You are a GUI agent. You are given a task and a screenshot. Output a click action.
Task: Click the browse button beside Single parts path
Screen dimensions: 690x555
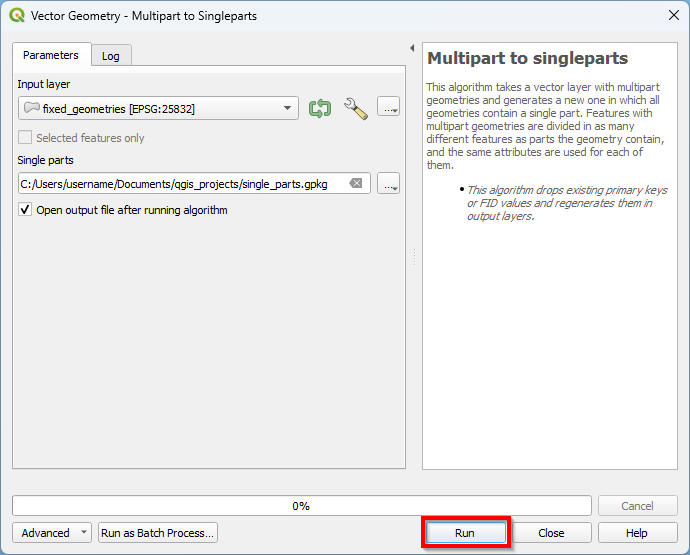[x=389, y=183]
